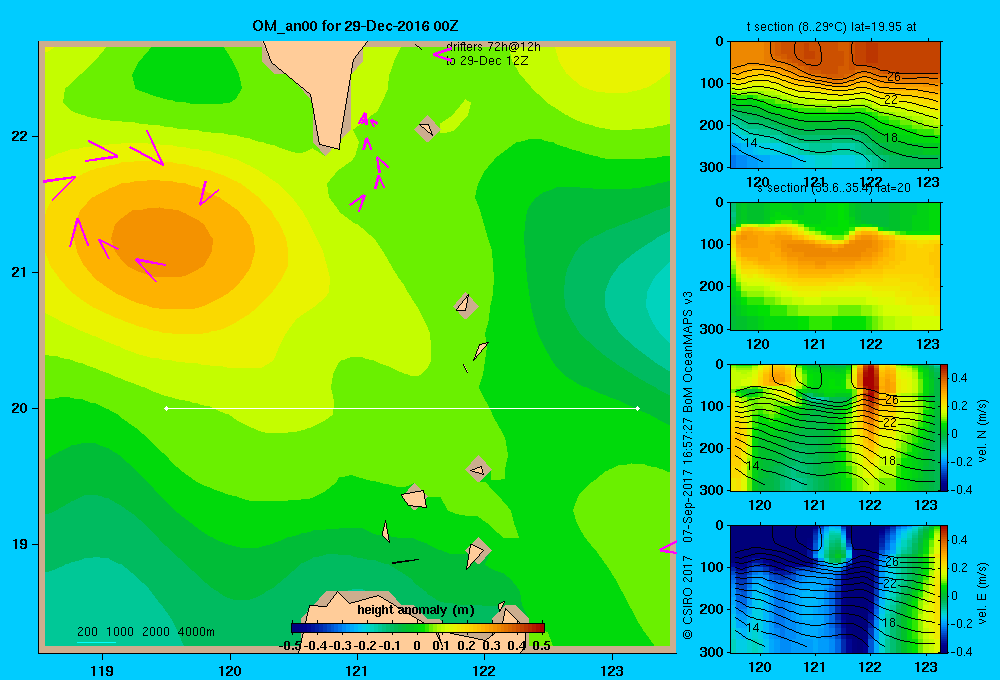This screenshot has height=680, width=1000.
Task: Open the northward velocity section plot
Action: [835, 427]
